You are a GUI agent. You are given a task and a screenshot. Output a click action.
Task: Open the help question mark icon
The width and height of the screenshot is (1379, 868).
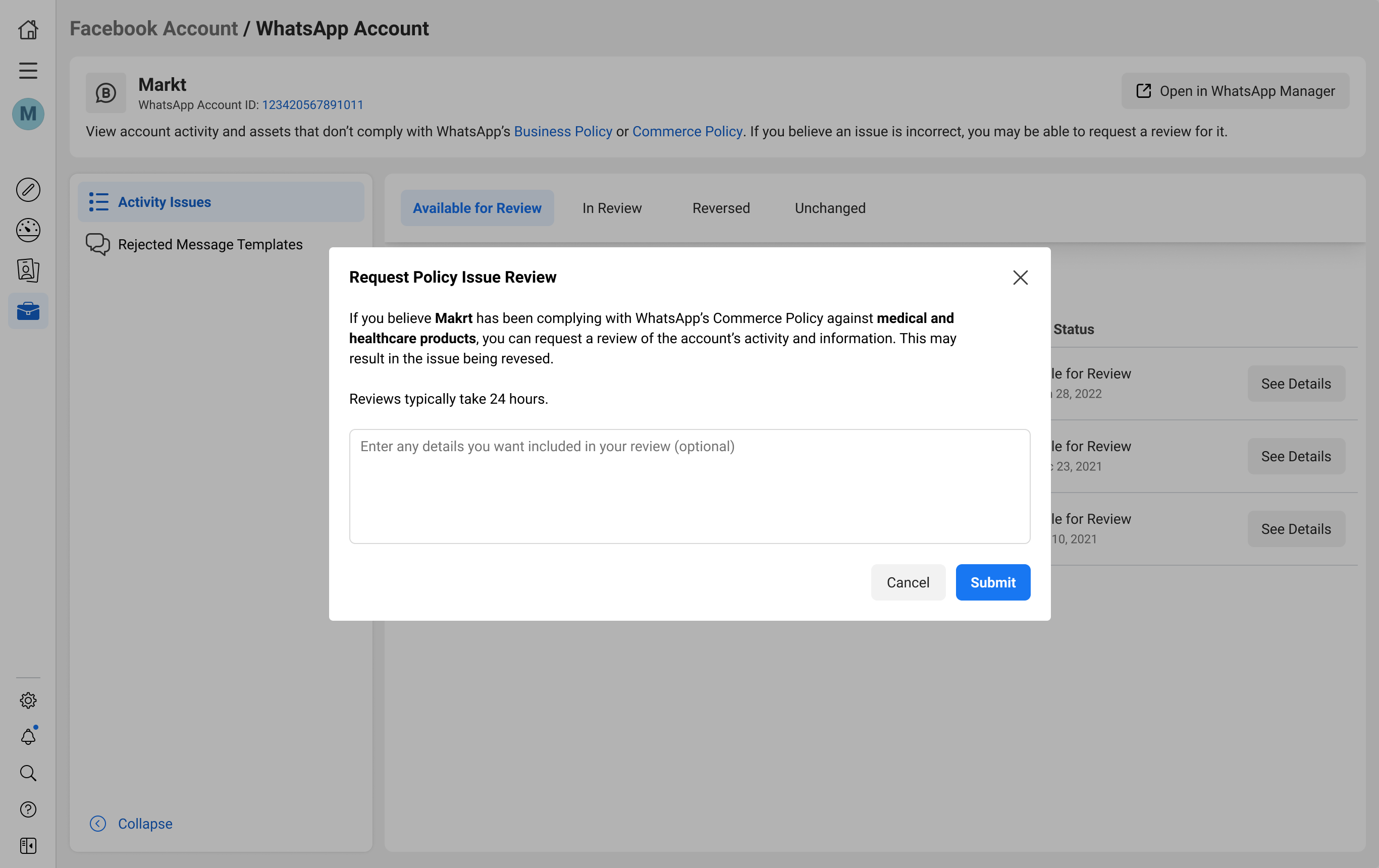click(28, 809)
